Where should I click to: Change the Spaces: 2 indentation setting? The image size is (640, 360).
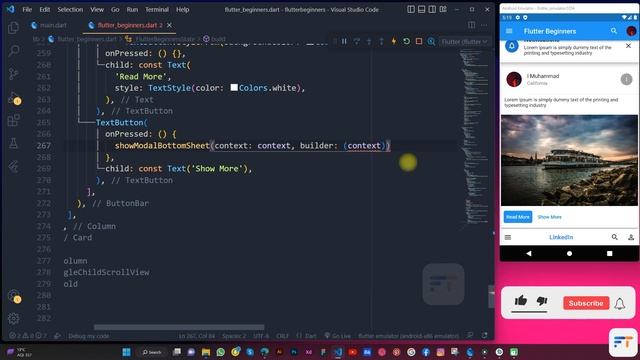(x=234, y=336)
